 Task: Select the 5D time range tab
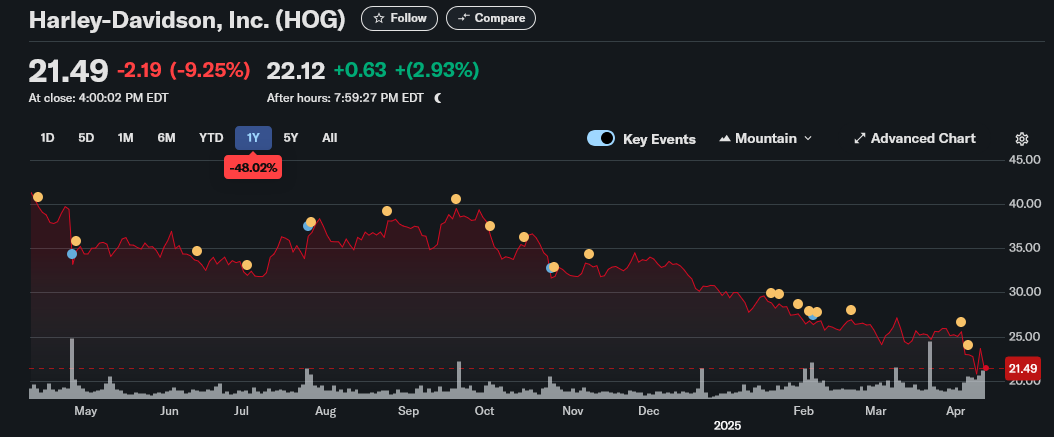[x=86, y=138]
